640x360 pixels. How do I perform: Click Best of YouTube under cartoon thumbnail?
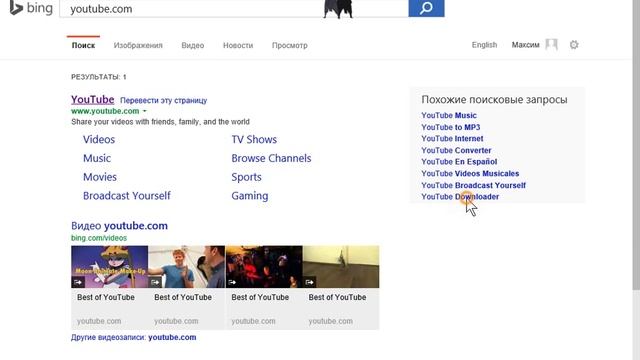106,298
